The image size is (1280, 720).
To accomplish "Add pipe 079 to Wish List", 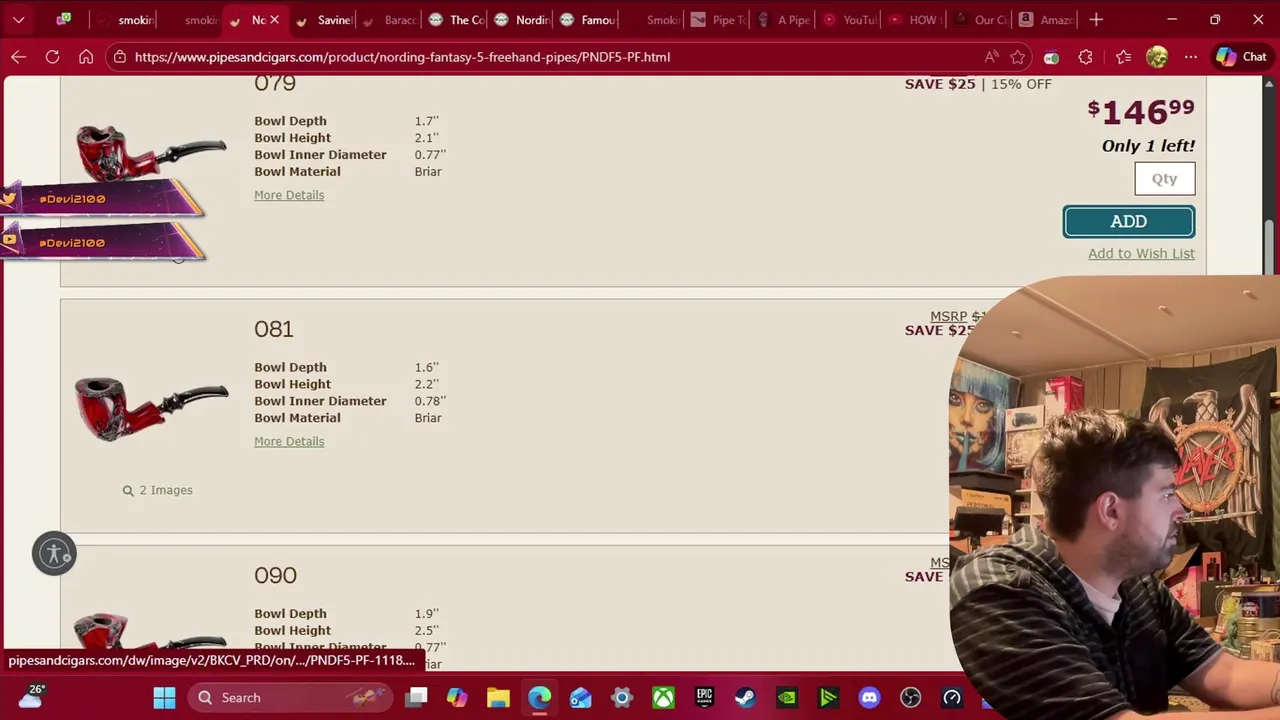I will (x=1141, y=254).
